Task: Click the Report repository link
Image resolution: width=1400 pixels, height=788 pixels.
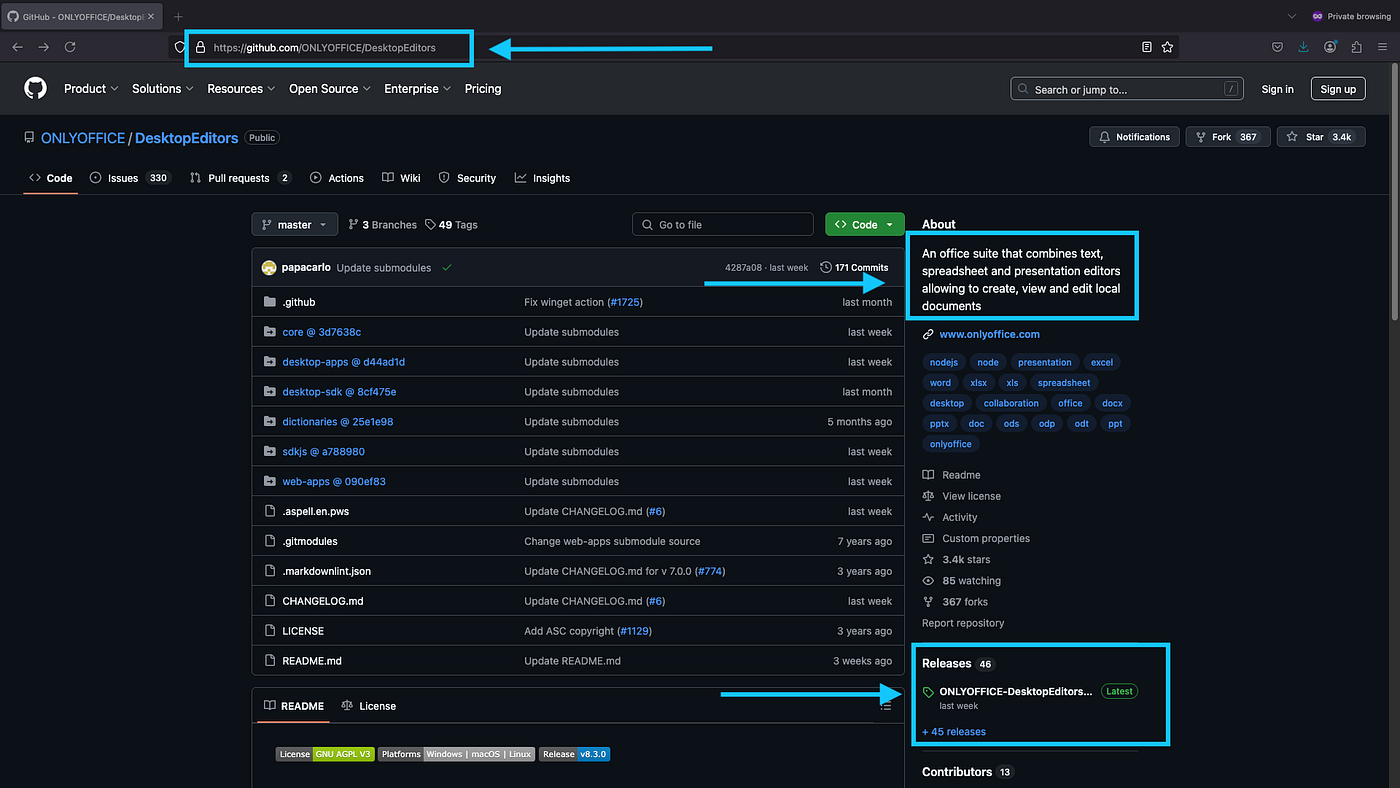Action: [963, 623]
